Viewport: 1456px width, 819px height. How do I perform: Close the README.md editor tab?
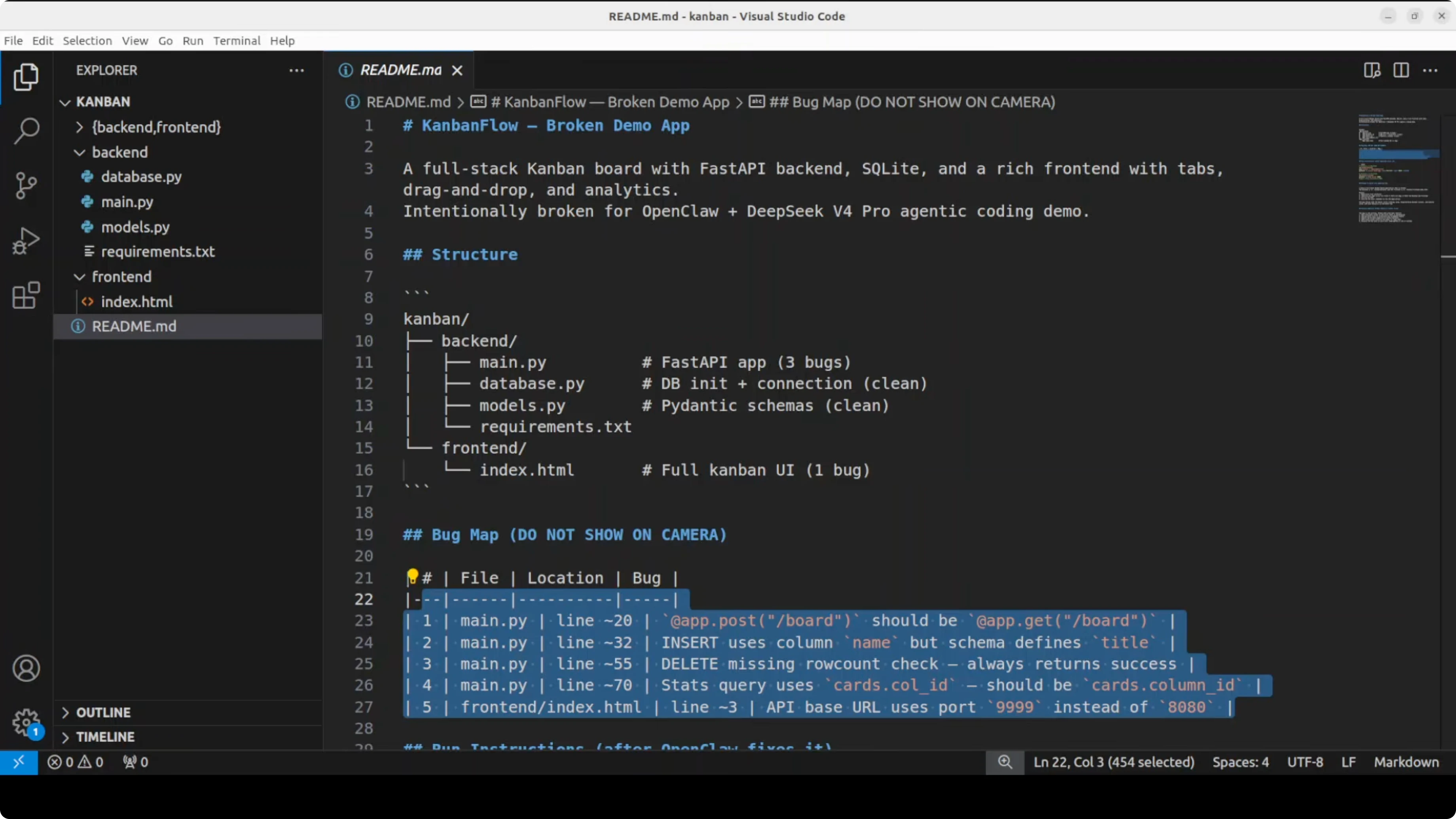pos(457,70)
